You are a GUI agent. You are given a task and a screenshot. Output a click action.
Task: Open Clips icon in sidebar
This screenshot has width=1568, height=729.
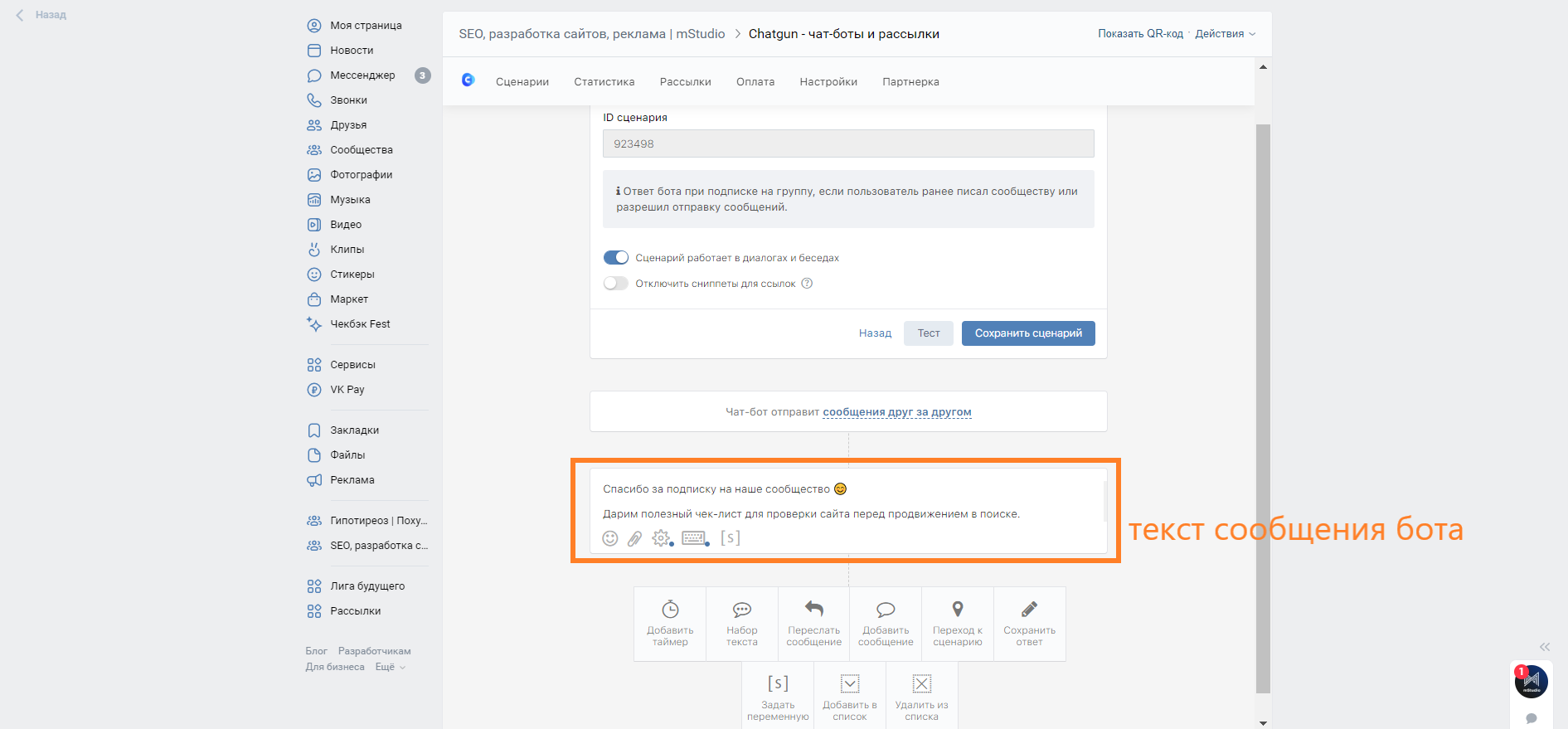[x=314, y=250]
